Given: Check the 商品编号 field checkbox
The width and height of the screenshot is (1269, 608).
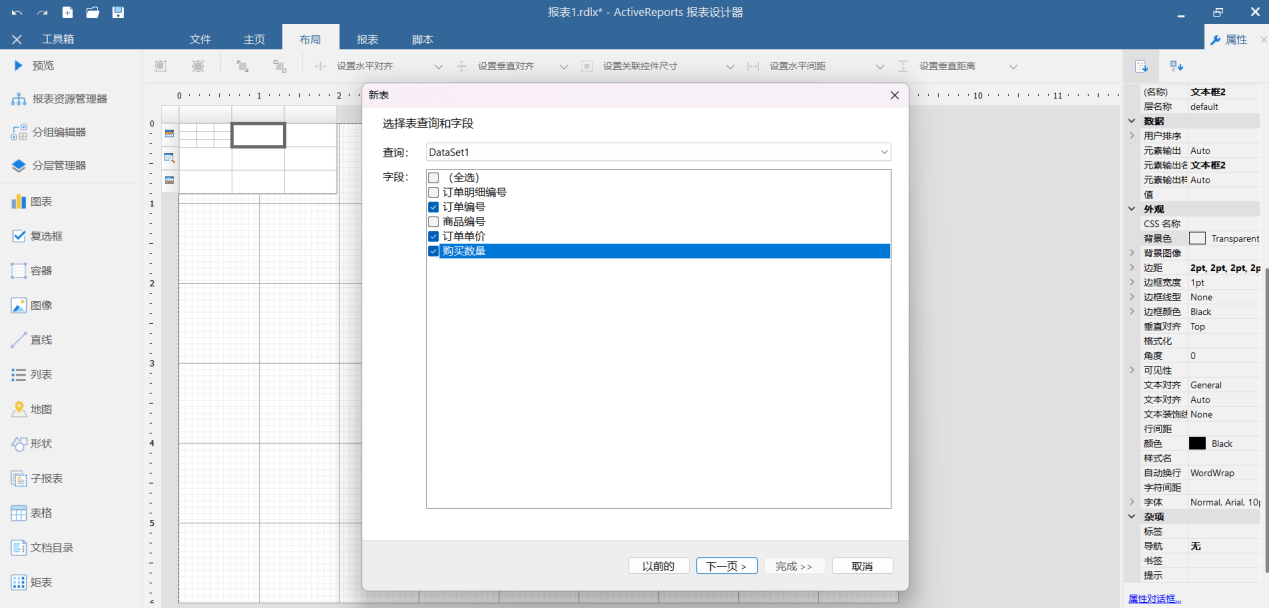Looking at the screenshot, I should pyautogui.click(x=434, y=222).
